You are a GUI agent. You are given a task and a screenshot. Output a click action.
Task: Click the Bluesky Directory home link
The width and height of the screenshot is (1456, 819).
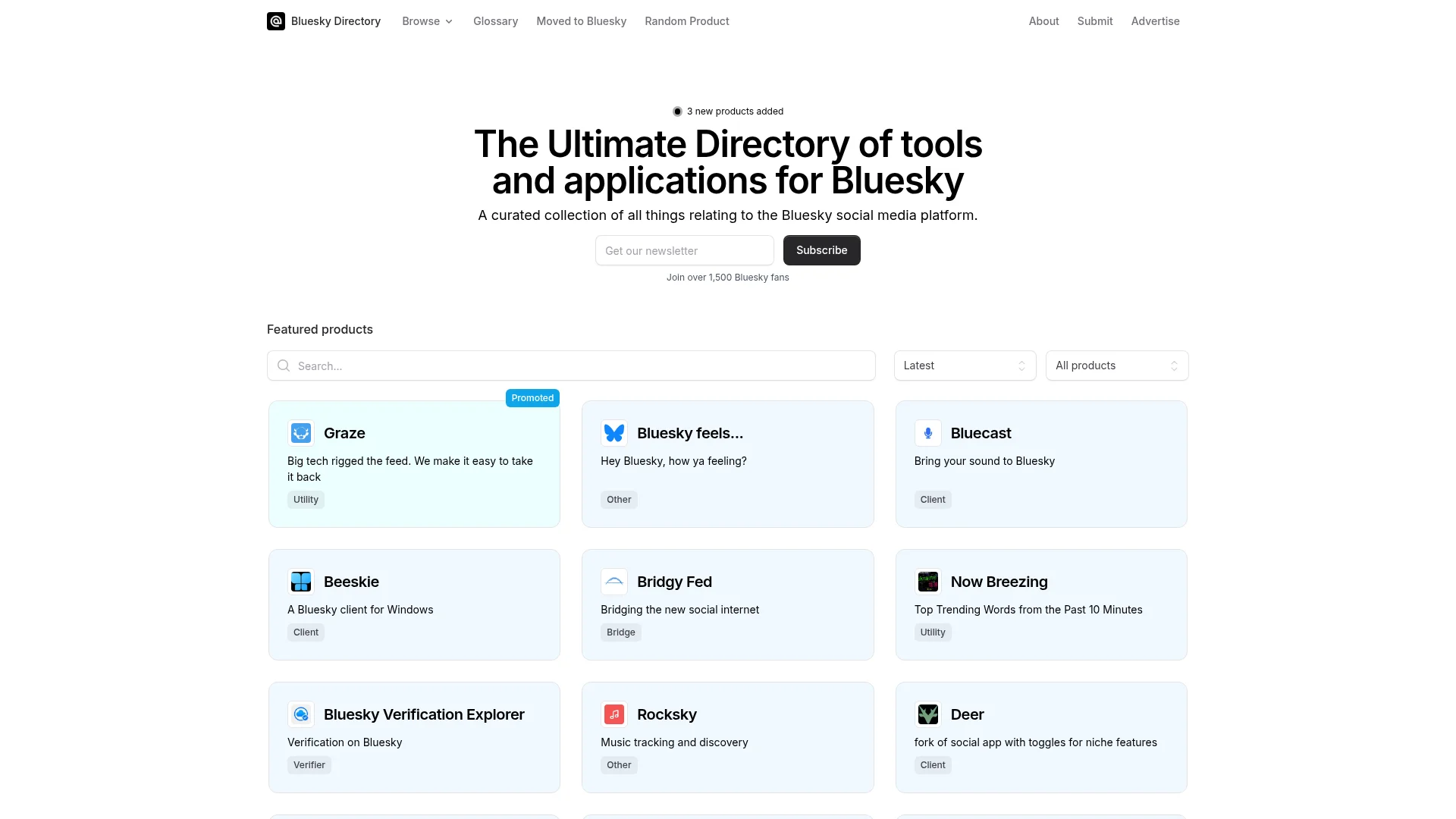click(x=324, y=21)
